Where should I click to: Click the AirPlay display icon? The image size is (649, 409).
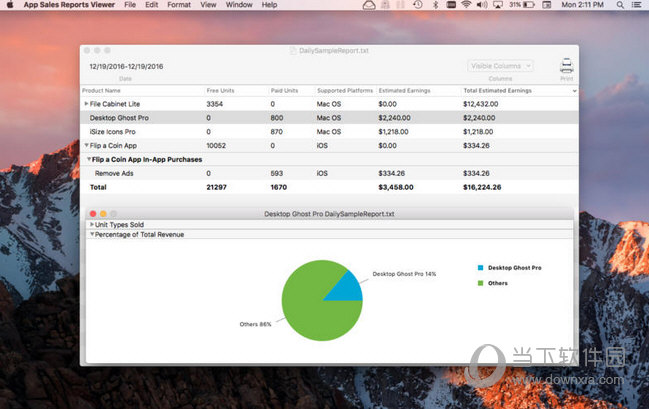coord(498,5)
